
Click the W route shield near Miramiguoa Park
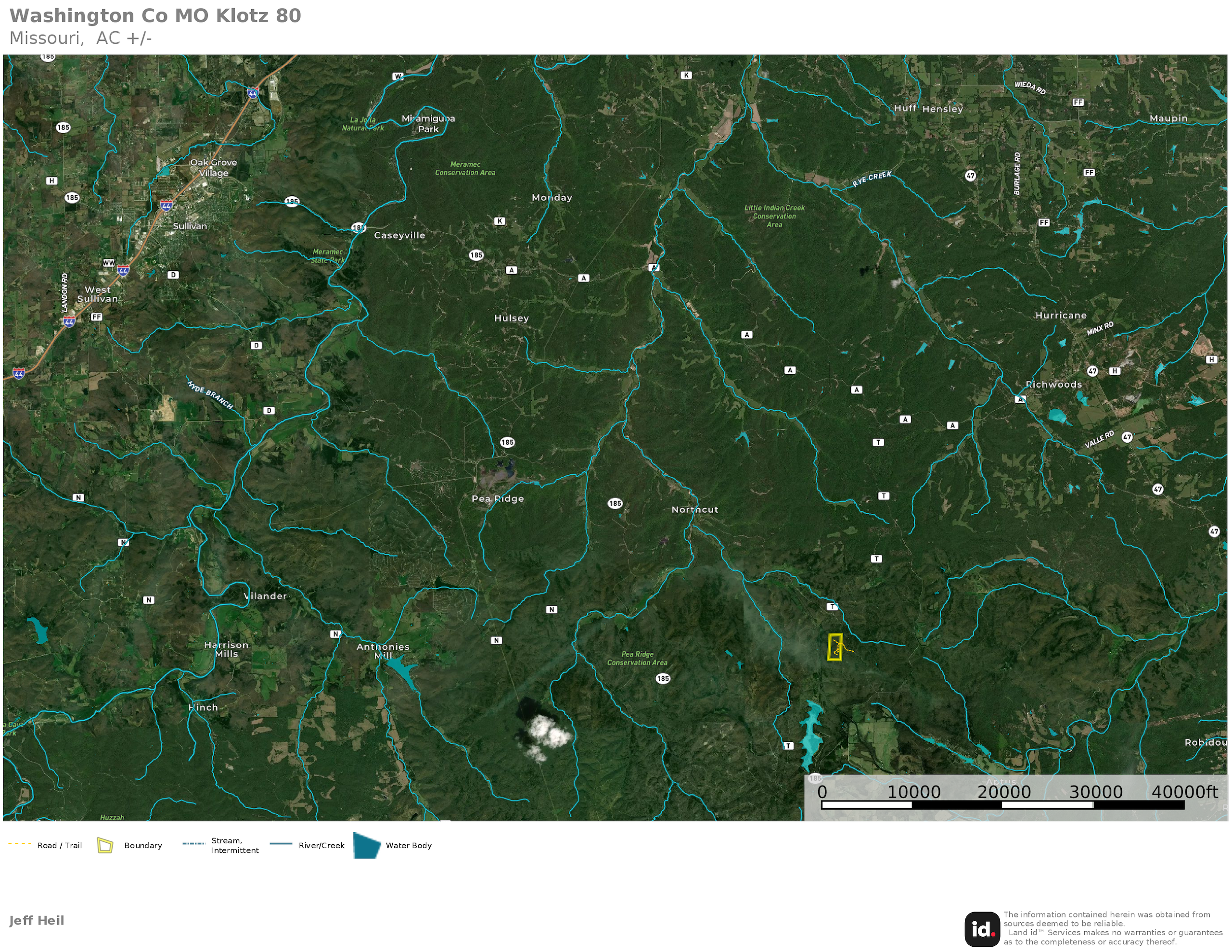(x=398, y=76)
